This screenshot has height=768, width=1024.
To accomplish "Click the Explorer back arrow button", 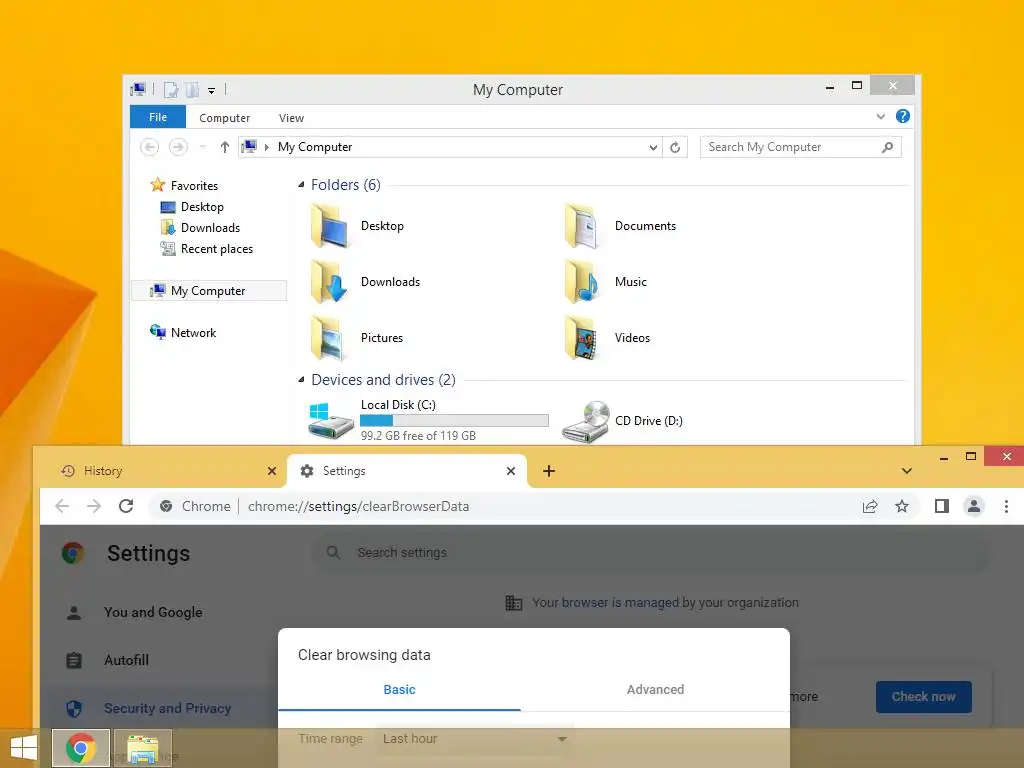I will point(150,147).
